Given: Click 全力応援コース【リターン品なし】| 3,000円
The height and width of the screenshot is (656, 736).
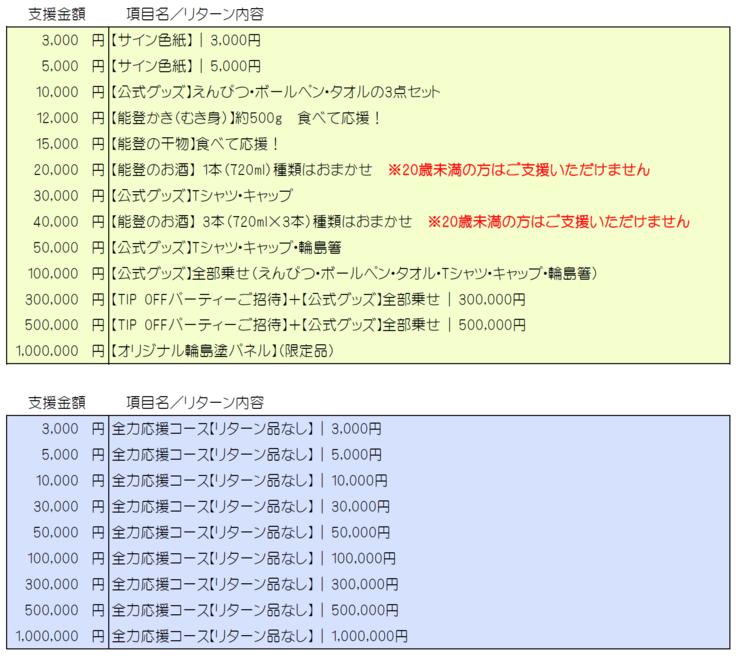Looking at the screenshot, I should coord(246,429).
